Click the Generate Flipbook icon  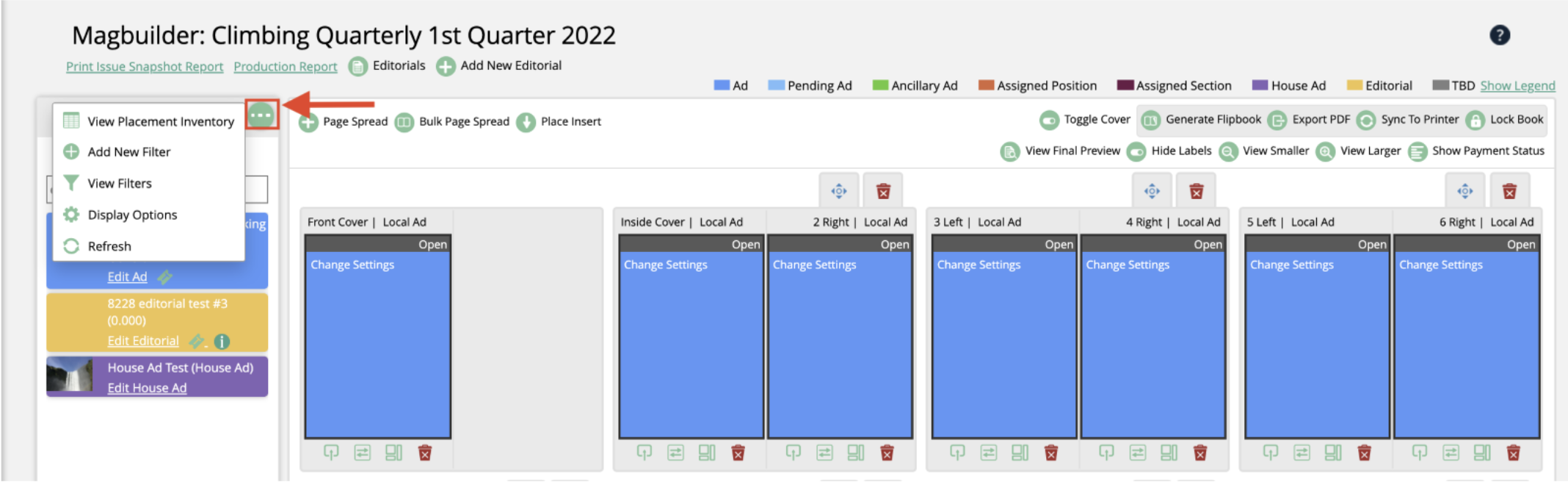(x=1151, y=120)
